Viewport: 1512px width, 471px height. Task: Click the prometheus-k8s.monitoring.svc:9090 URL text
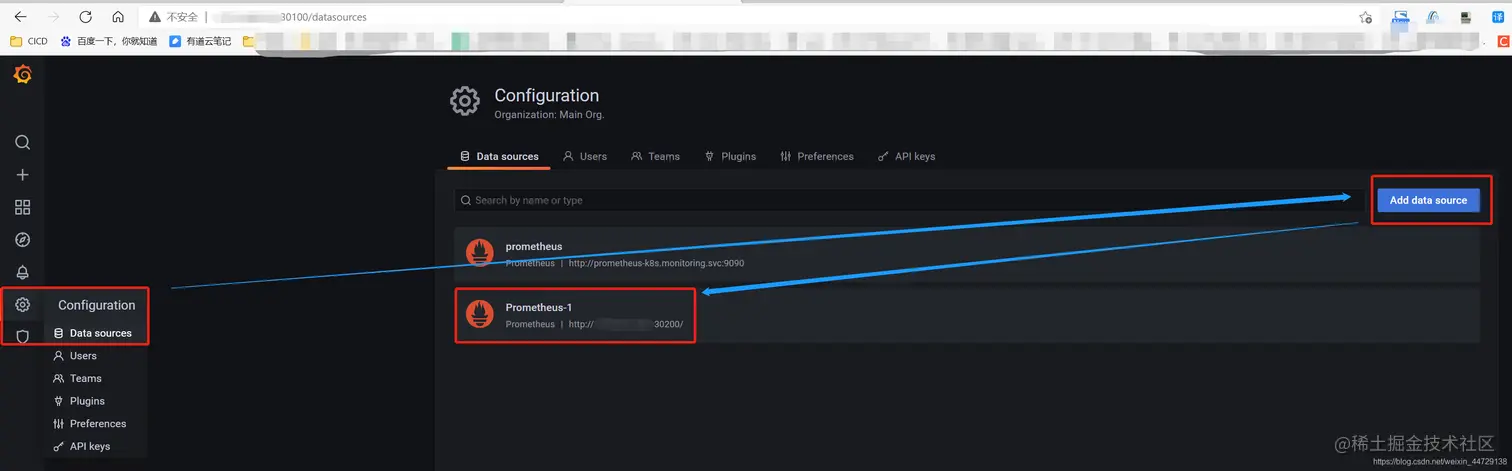[656, 264]
